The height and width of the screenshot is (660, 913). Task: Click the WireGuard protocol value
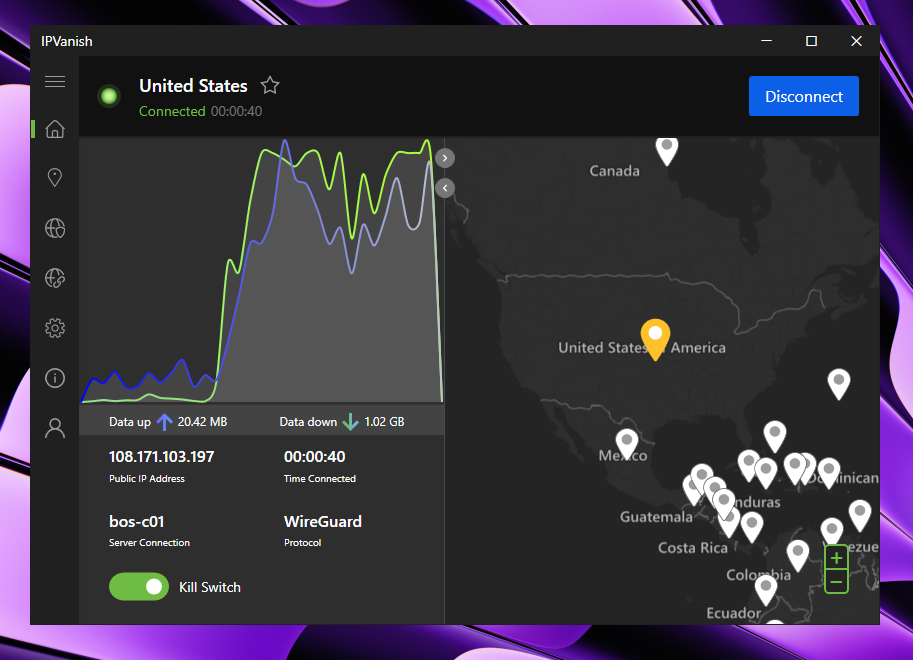click(323, 521)
